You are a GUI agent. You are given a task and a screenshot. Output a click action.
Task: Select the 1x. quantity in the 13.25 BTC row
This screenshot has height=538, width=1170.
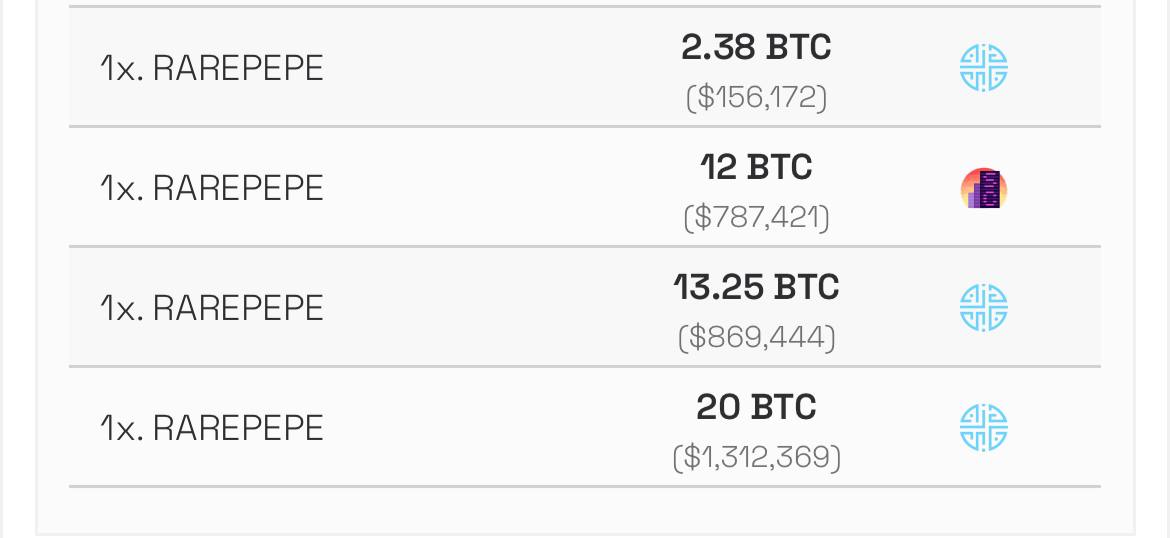pos(122,308)
